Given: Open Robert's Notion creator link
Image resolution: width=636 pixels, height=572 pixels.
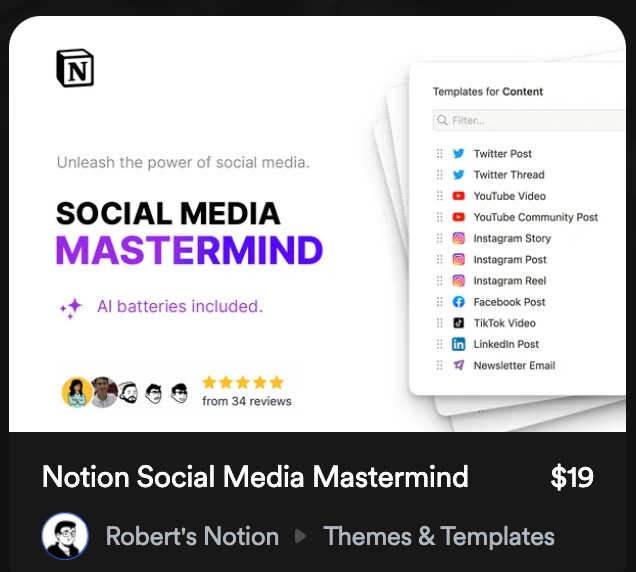Looking at the screenshot, I should pyautogui.click(x=192, y=536).
